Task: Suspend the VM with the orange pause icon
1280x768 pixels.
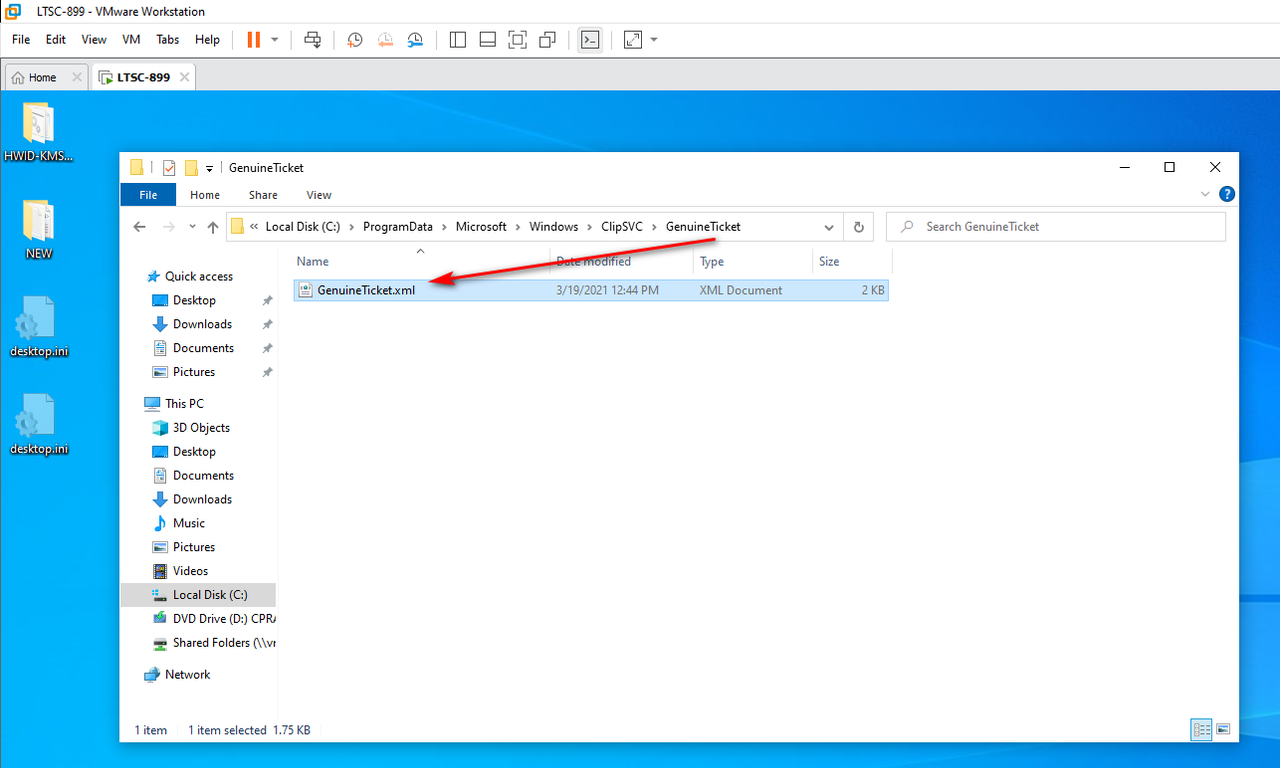Action: (x=253, y=39)
